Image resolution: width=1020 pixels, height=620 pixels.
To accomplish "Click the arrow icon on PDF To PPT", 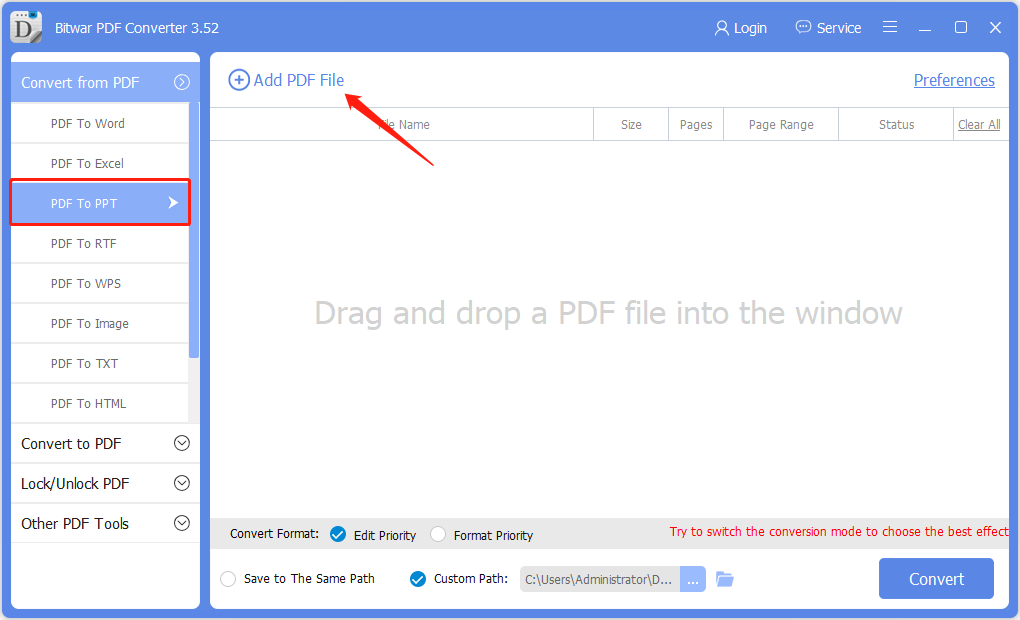I will (173, 203).
